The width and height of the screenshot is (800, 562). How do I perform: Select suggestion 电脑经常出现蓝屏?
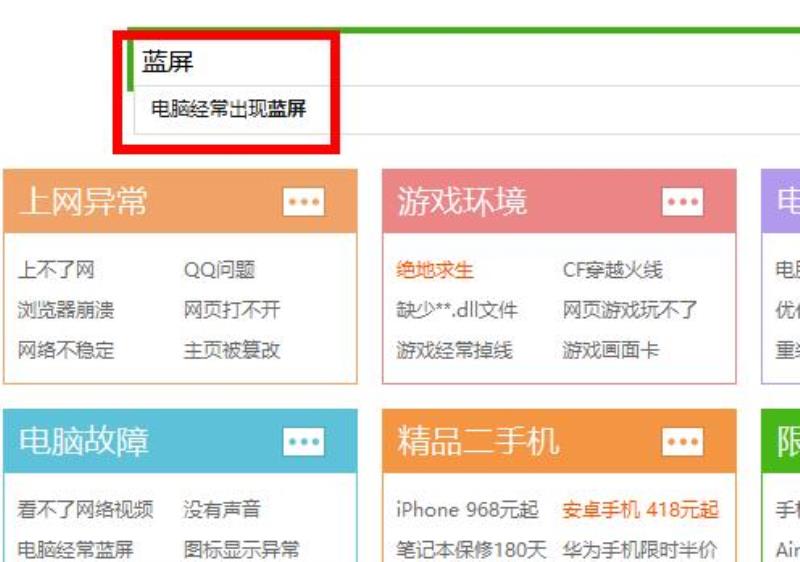coord(229,109)
